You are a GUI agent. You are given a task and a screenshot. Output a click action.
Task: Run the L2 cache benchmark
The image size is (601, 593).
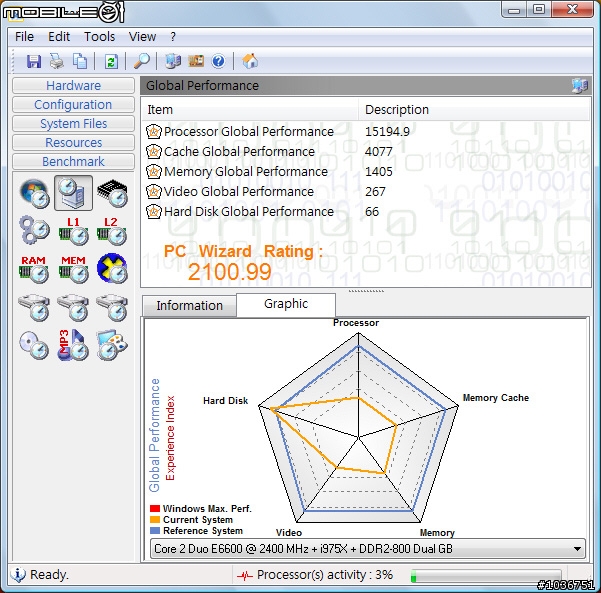112,231
